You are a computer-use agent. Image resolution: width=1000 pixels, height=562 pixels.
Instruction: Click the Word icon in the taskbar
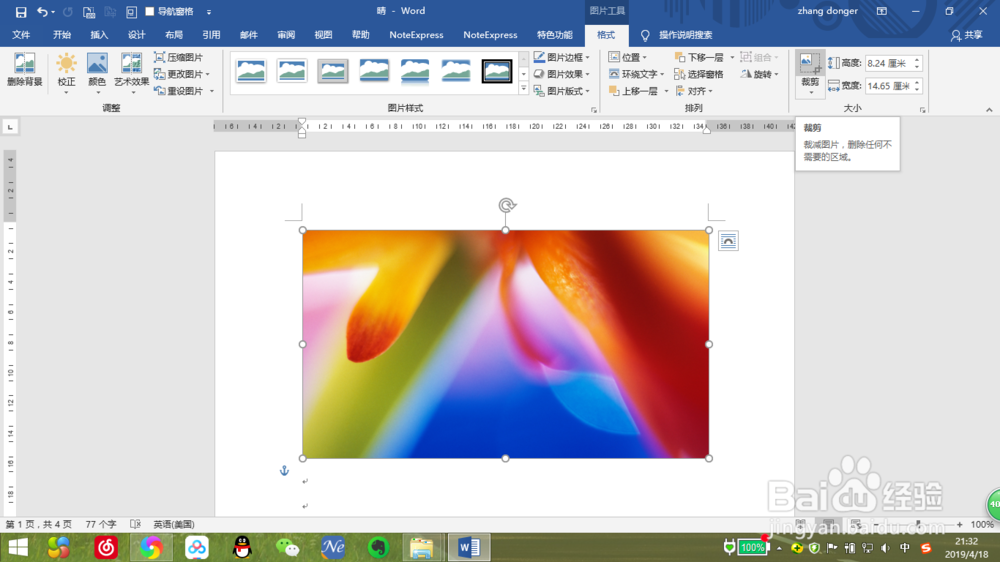[x=469, y=547]
